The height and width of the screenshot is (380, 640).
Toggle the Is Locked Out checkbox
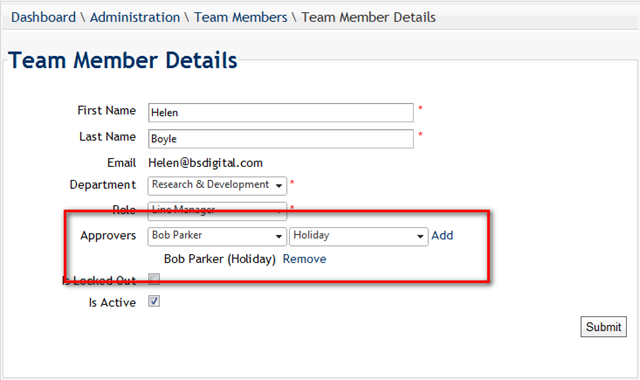click(x=154, y=279)
